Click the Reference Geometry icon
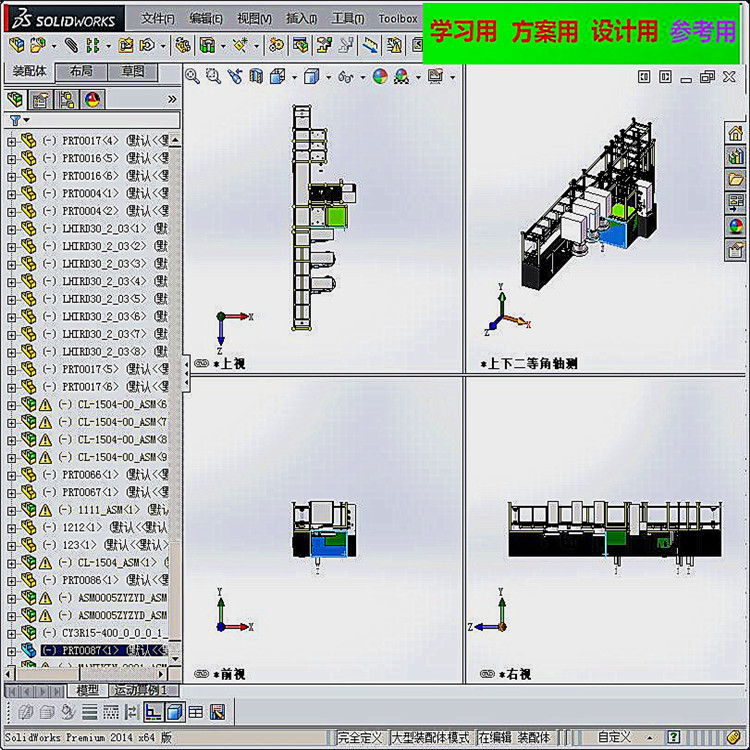The height and width of the screenshot is (750, 750). click(240, 45)
